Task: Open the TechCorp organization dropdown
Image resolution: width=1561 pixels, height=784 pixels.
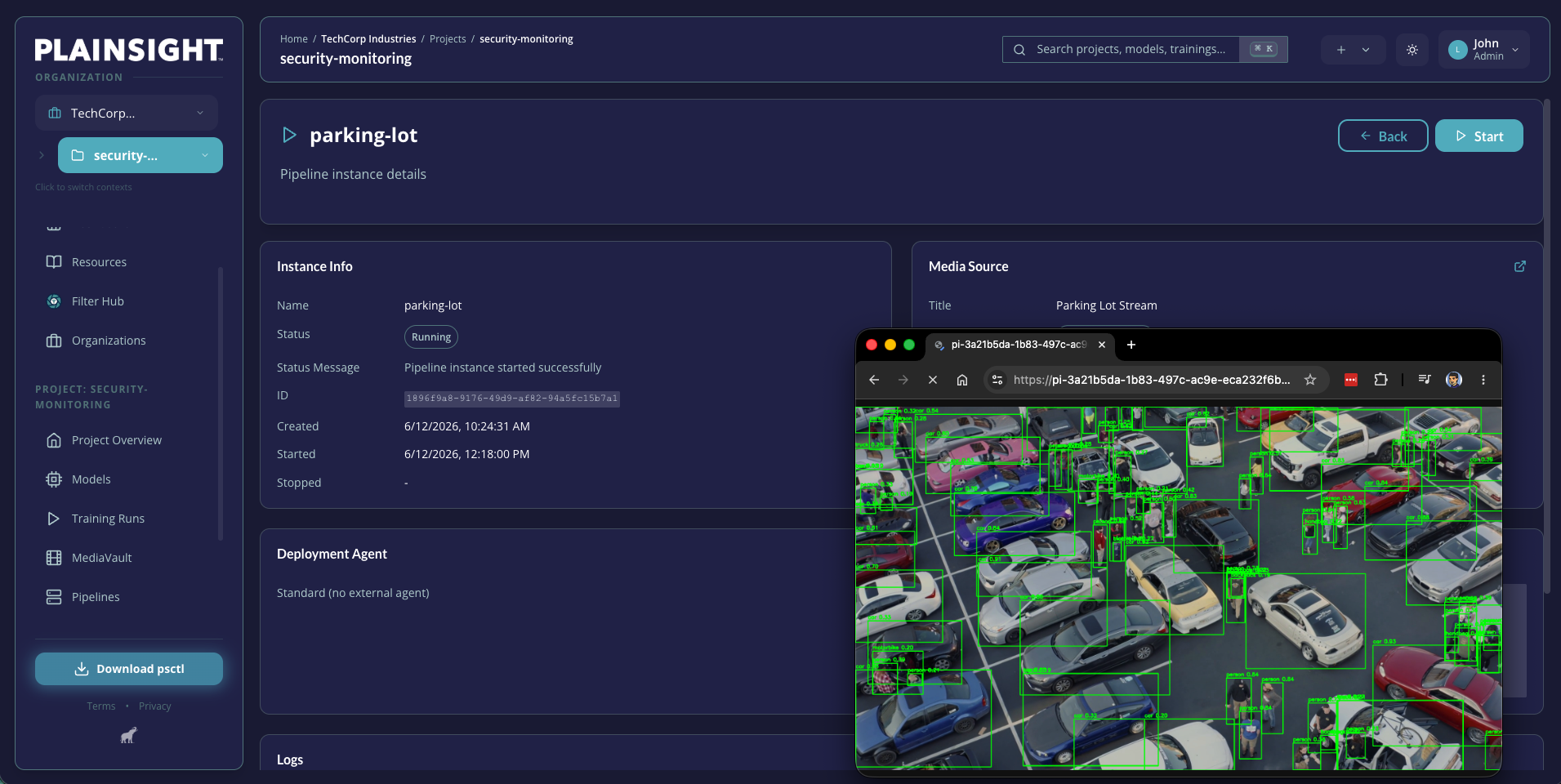Action: [x=127, y=113]
